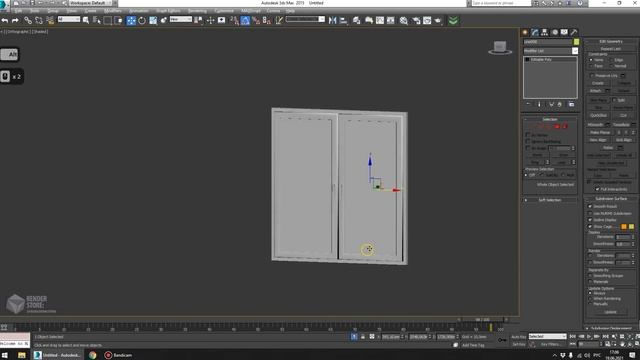The height and width of the screenshot is (360, 640).
Task: Switch to the Hierarchy command panel tab
Action: pyautogui.click(x=544, y=32)
